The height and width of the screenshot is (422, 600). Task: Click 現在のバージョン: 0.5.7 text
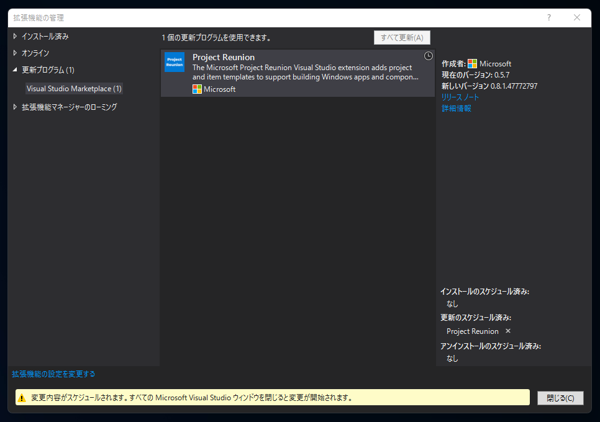(x=475, y=75)
